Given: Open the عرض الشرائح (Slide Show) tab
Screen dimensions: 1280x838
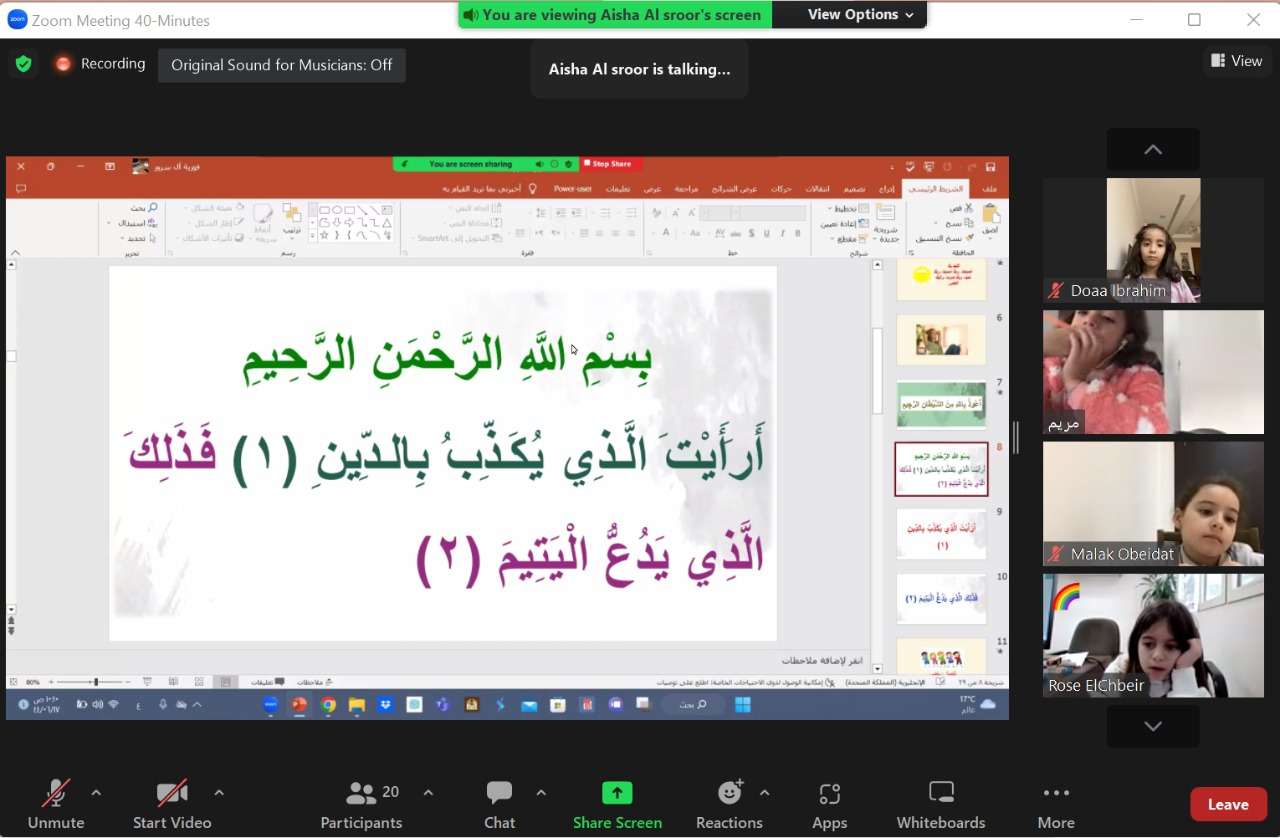Looking at the screenshot, I should coord(735,188).
